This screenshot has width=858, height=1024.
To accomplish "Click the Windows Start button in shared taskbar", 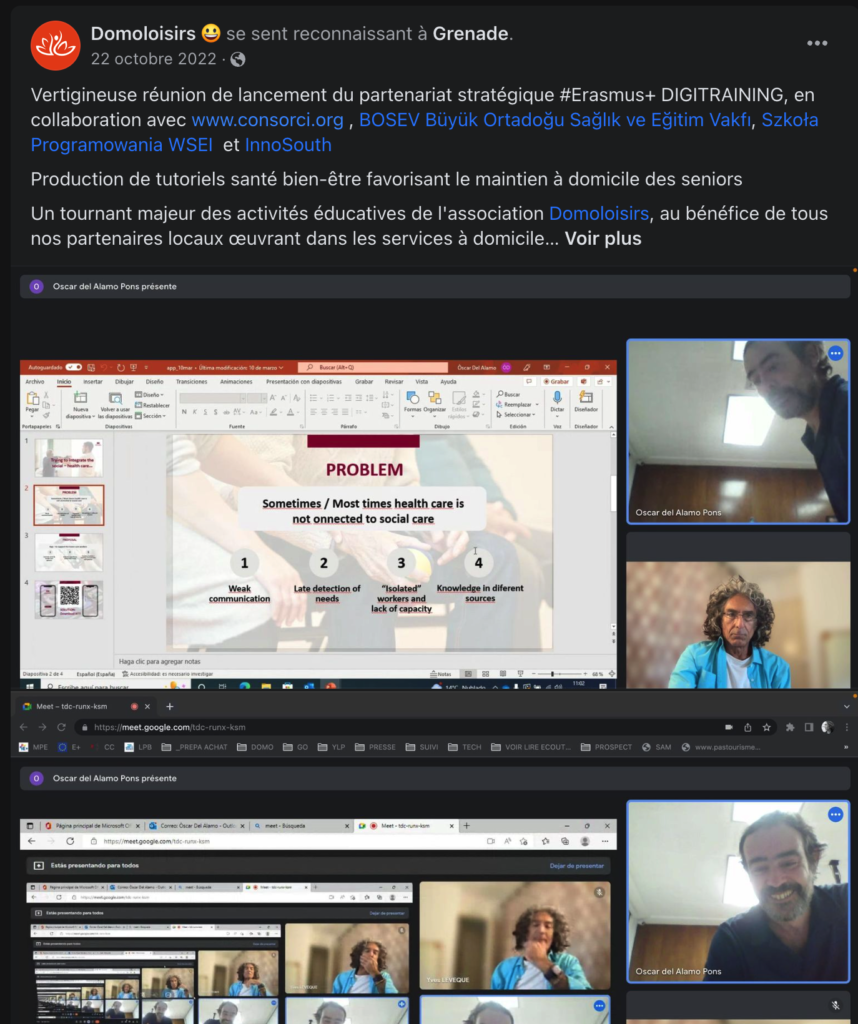I will click(30, 686).
